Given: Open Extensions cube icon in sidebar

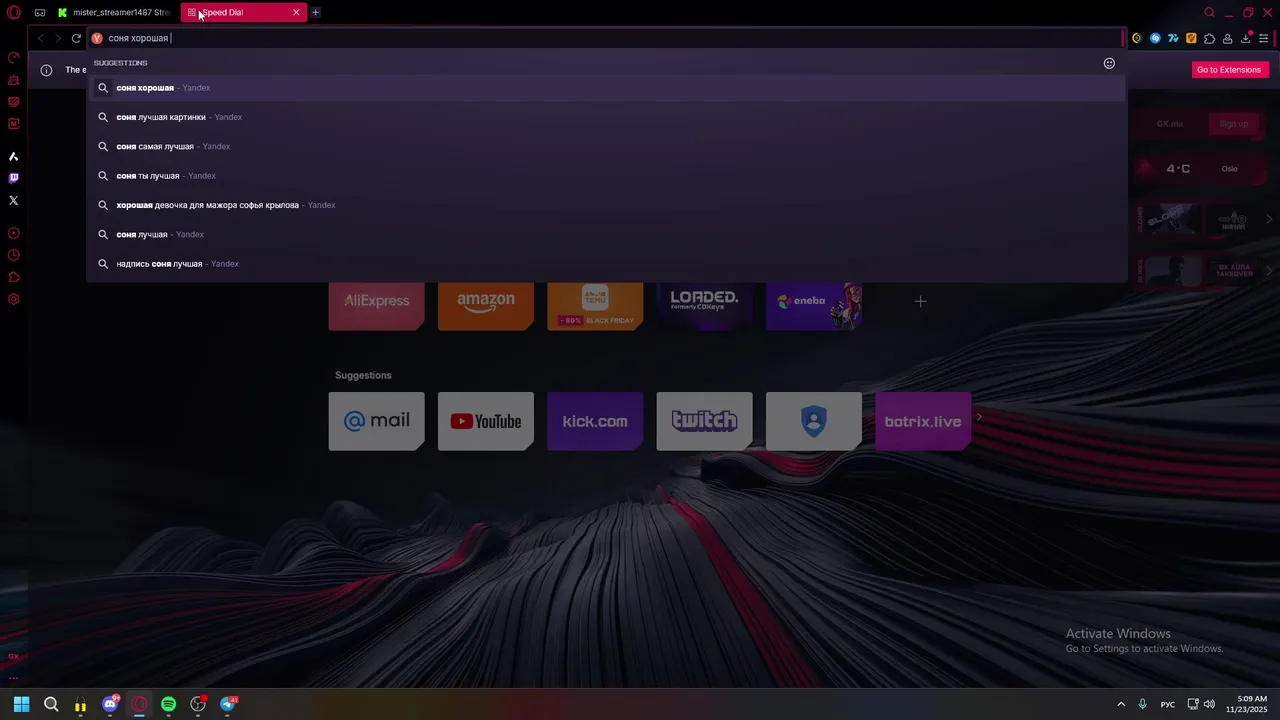Looking at the screenshot, I should click(x=14, y=277).
